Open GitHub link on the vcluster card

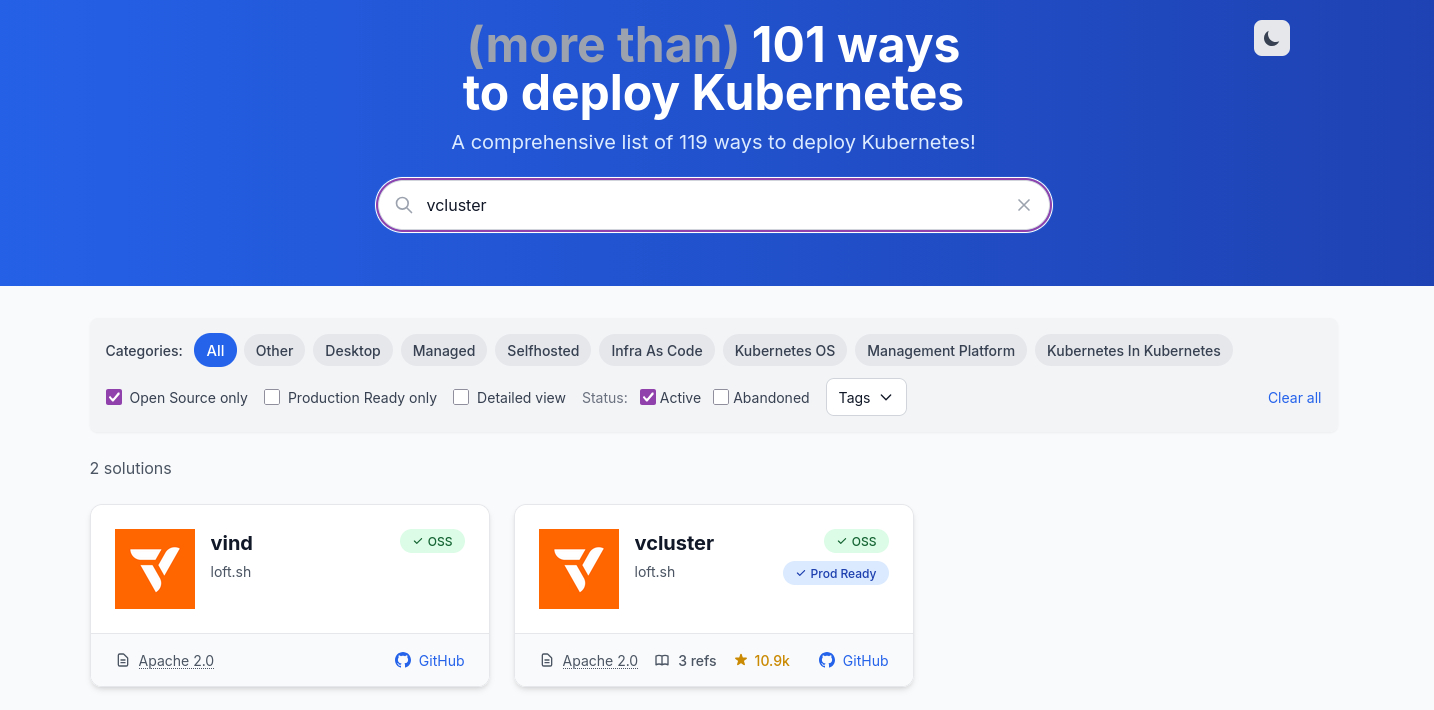[854, 660]
